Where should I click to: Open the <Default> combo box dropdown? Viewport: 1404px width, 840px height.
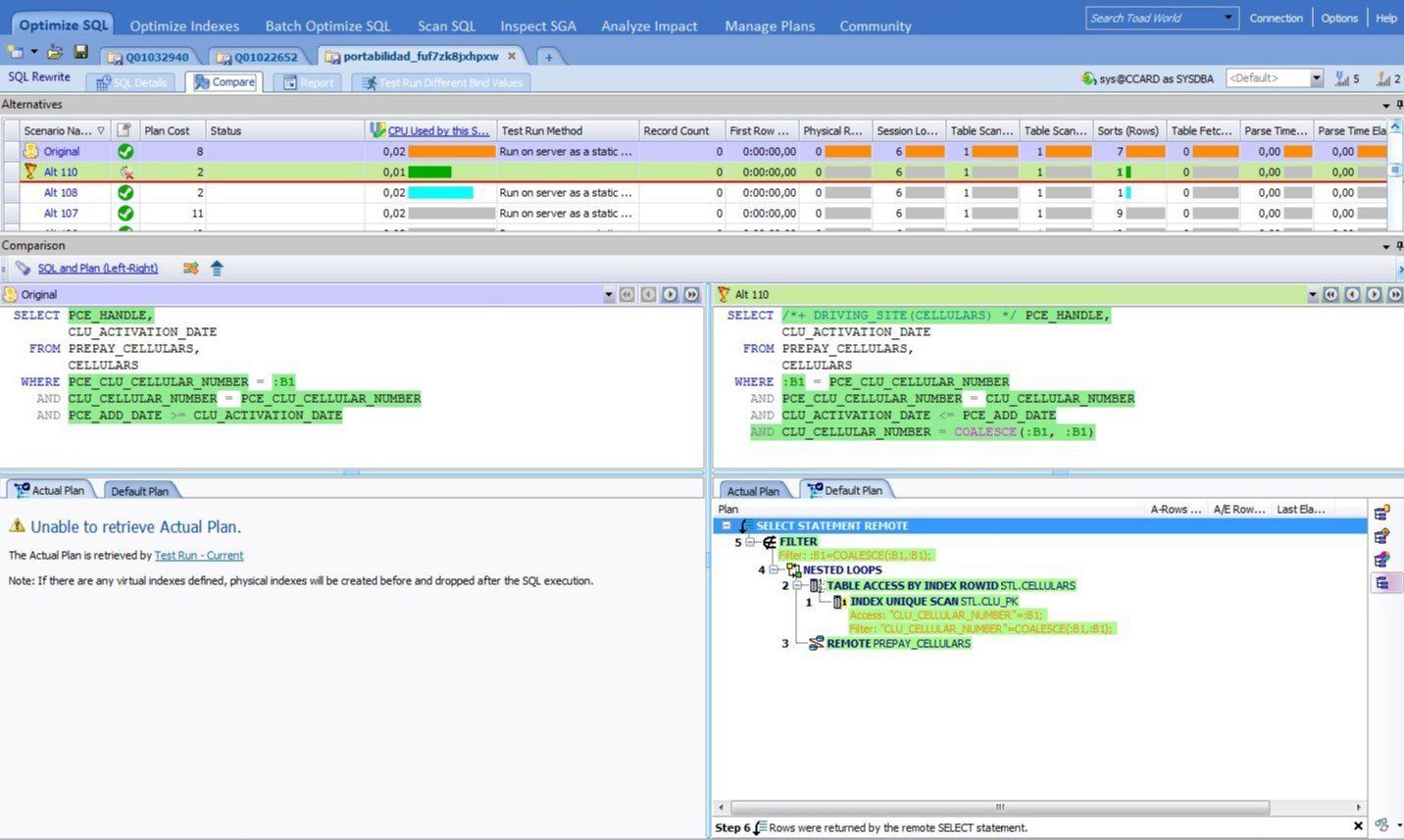[x=1317, y=78]
